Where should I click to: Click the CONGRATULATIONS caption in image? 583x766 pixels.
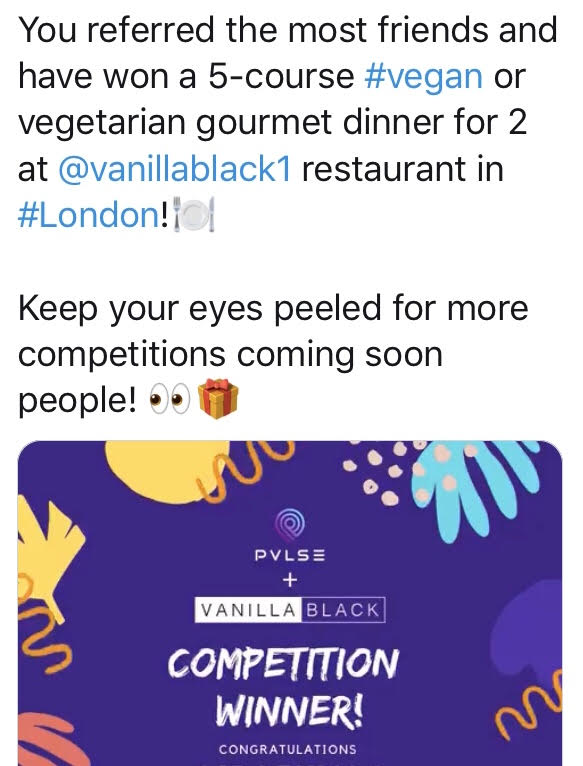point(287,749)
